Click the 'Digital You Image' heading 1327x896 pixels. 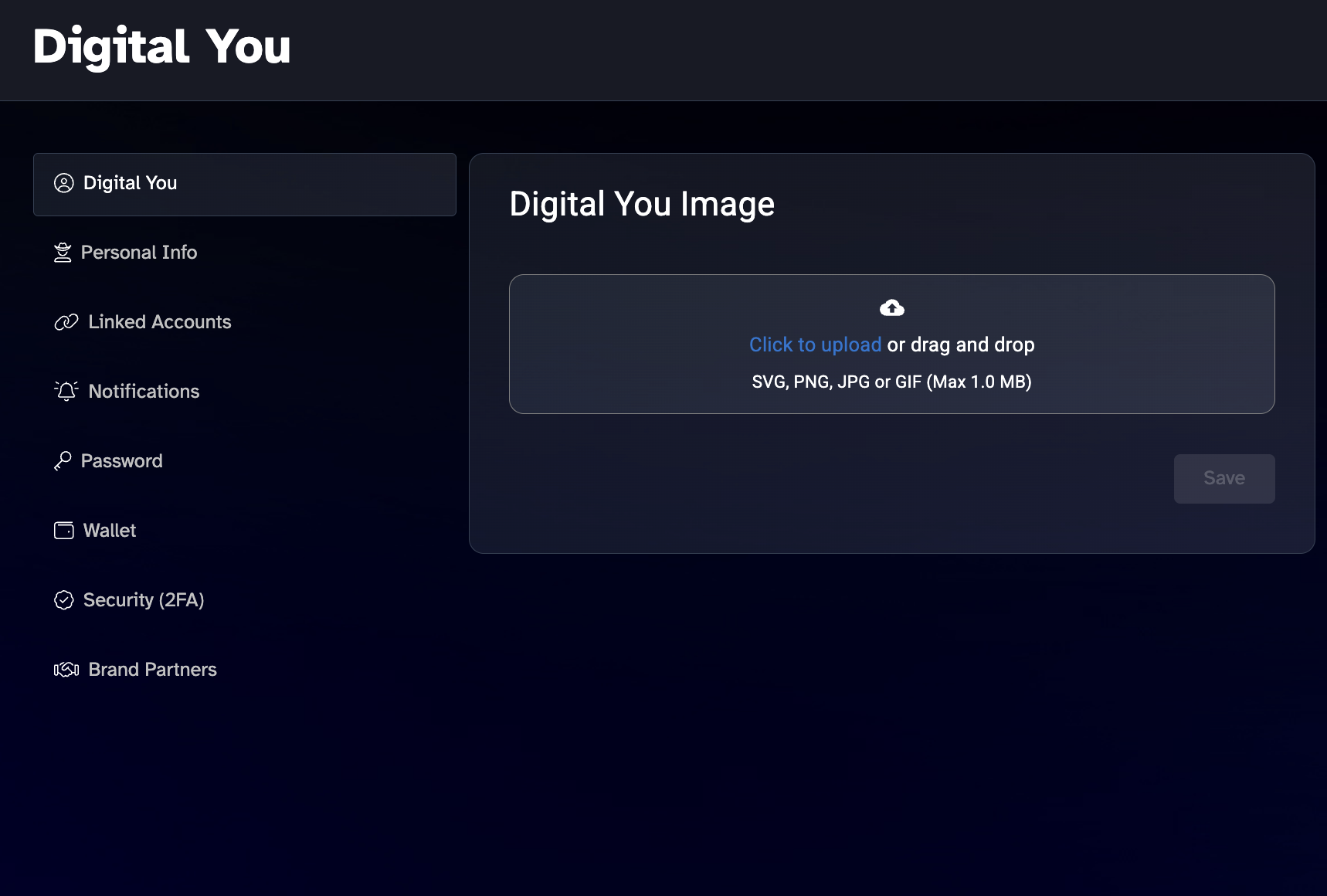[x=642, y=204]
